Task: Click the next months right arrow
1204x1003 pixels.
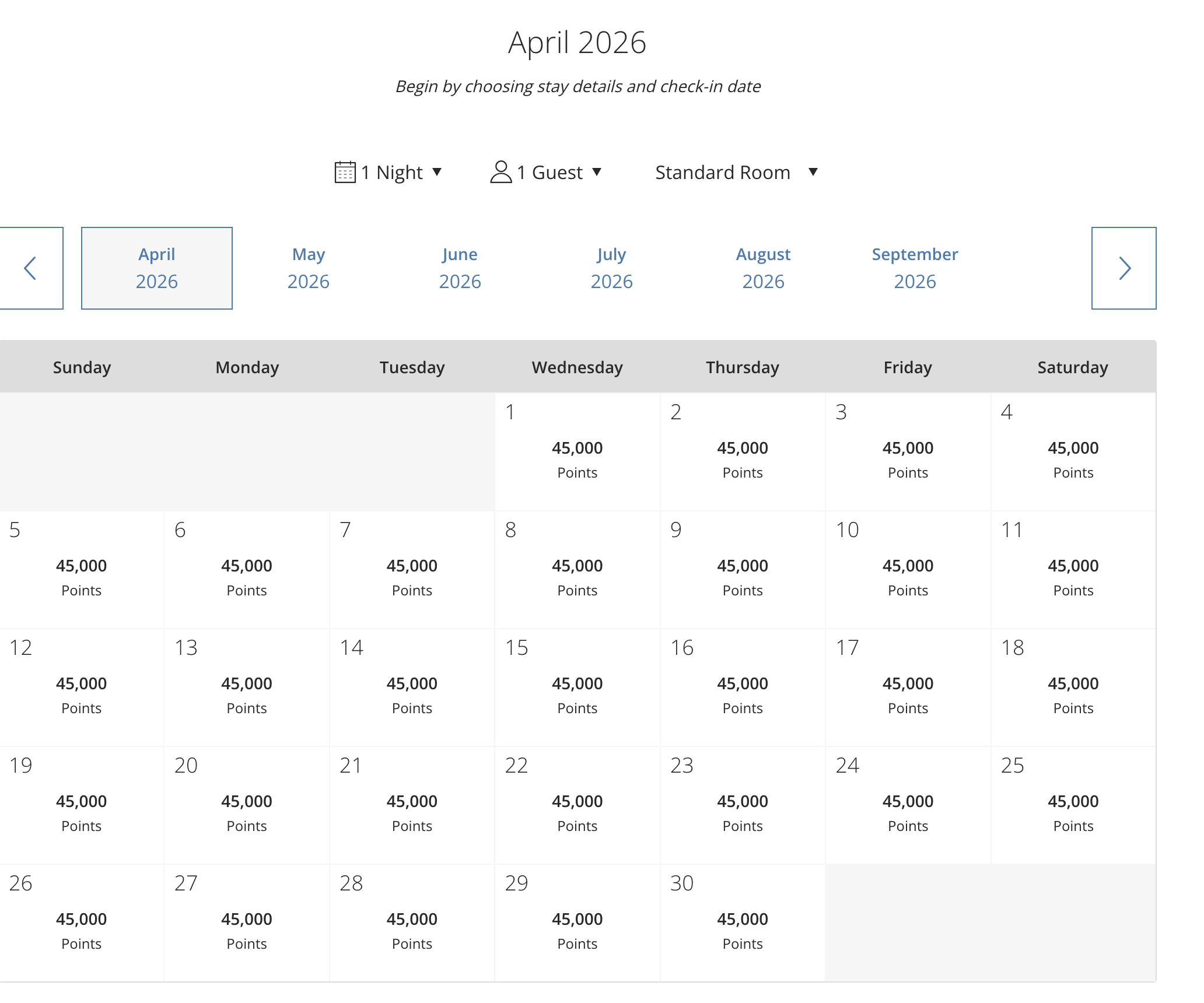Action: [1123, 268]
